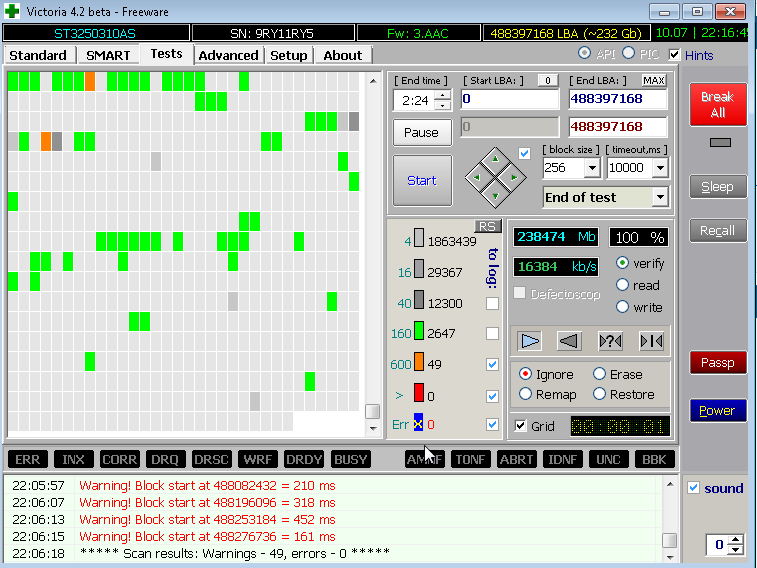Click the TONF status indicator
757x568 pixels.
(x=471, y=459)
